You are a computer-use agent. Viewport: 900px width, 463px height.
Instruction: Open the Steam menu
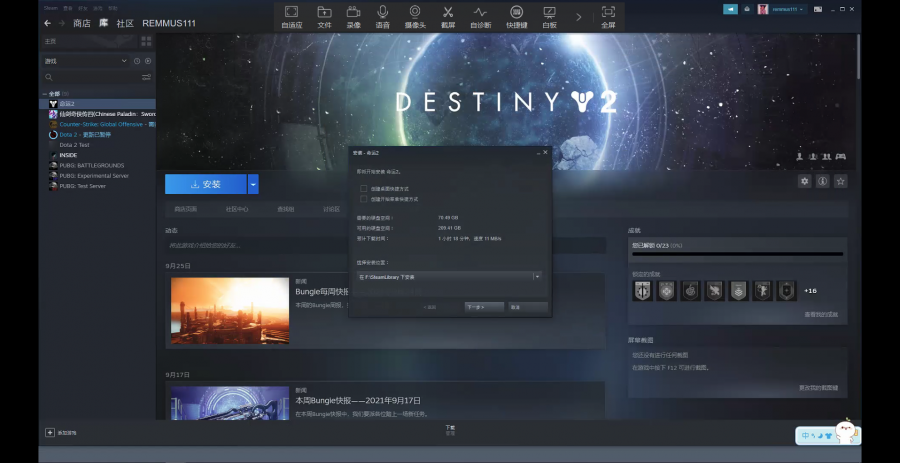click(x=51, y=8)
